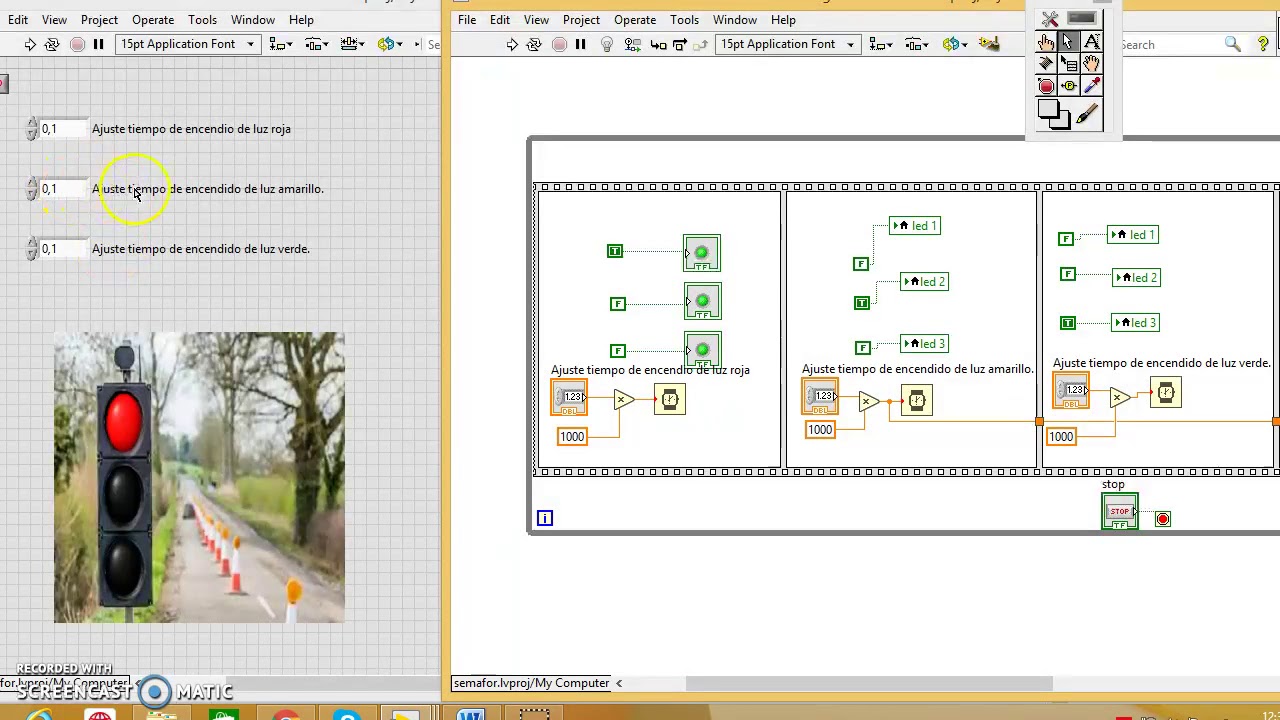Open the File menu in block diagram

(467, 20)
